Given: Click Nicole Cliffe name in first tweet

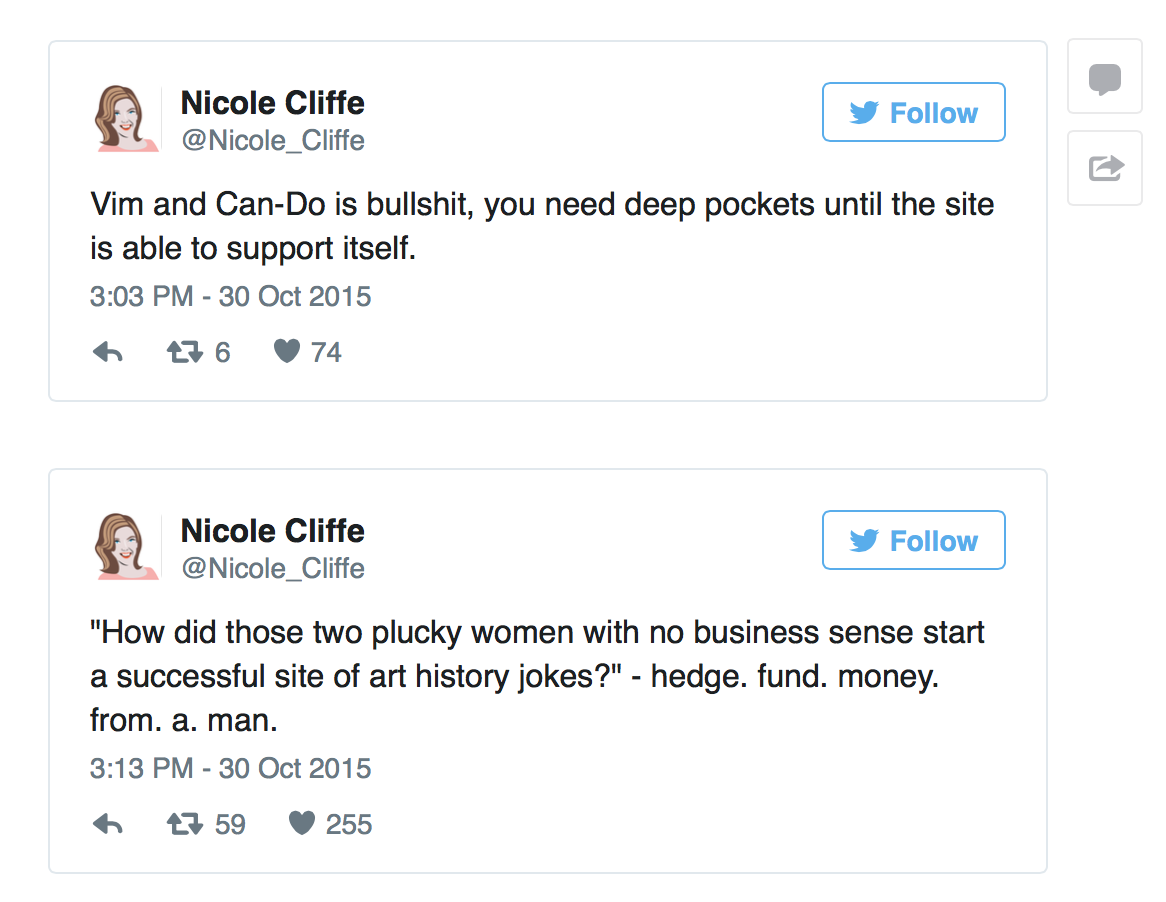Looking at the screenshot, I should [272, 102].
